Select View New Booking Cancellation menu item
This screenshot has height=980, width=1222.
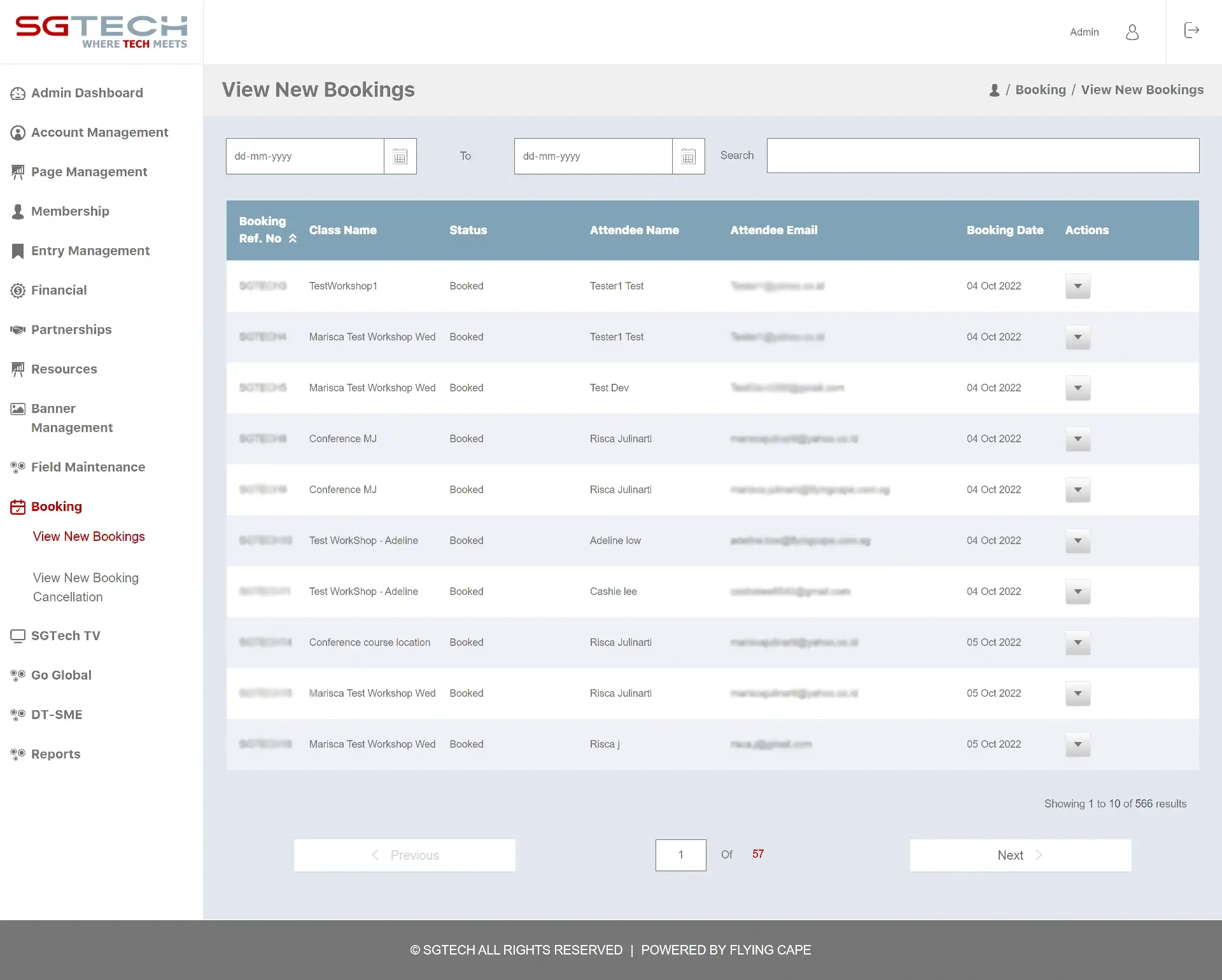[86, 587]
